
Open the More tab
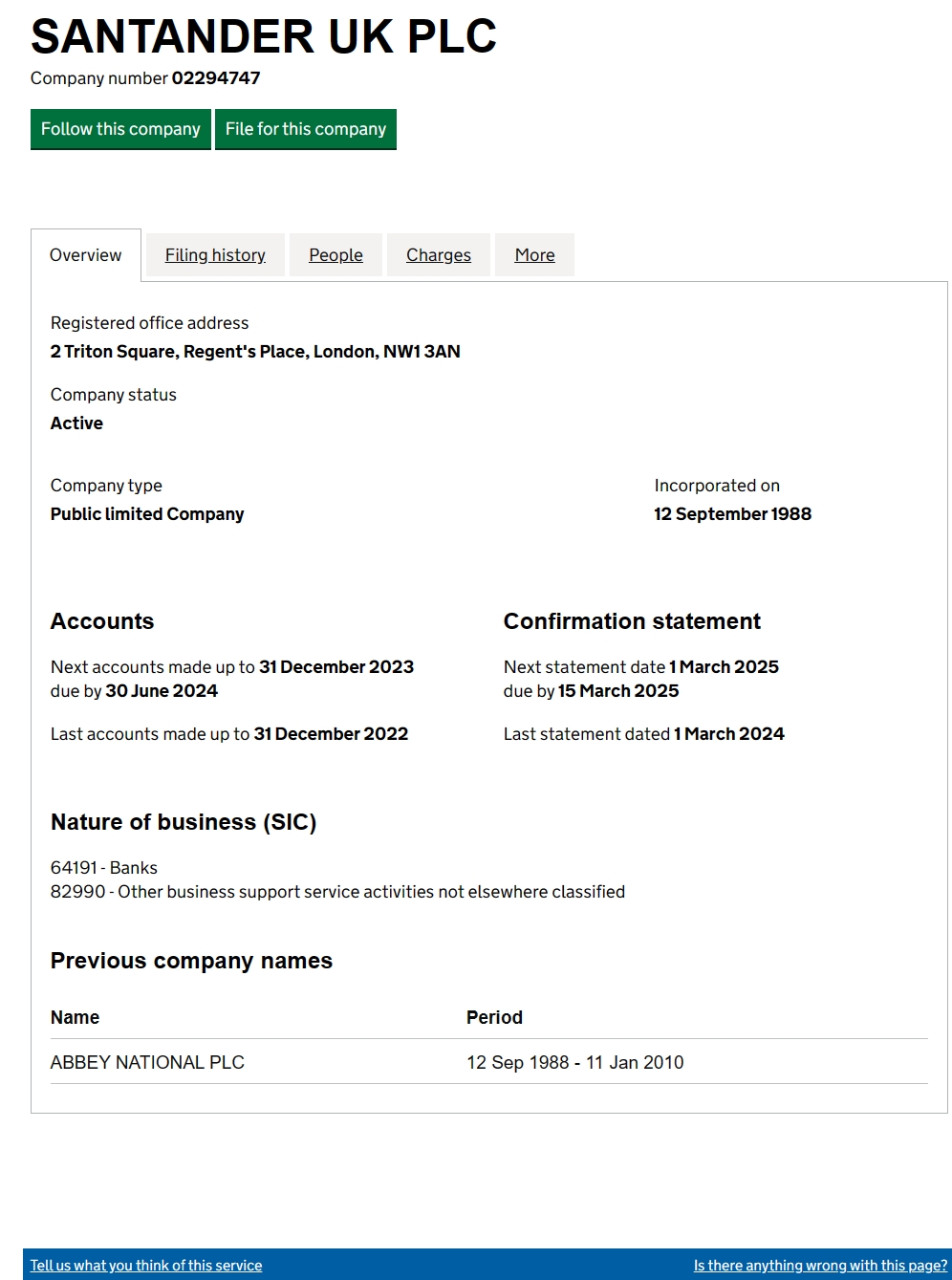tap(534, 255)
